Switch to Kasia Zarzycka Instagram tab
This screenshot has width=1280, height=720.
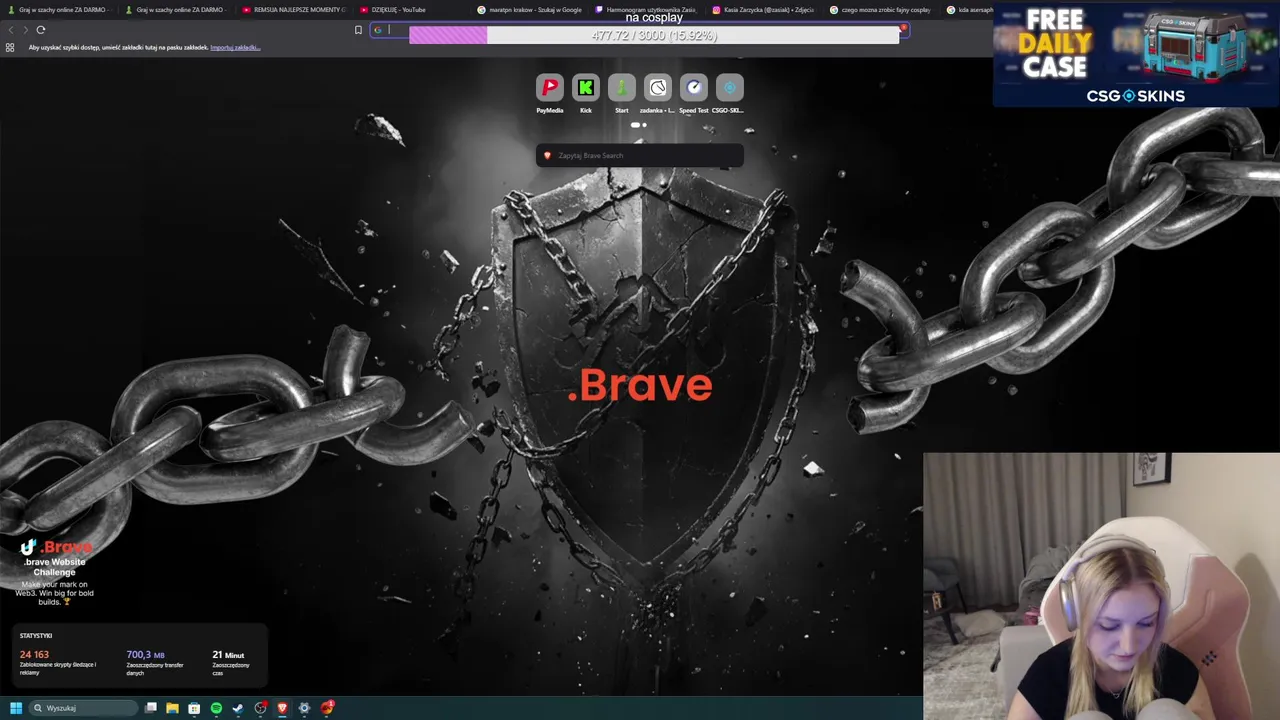(764, 10)
